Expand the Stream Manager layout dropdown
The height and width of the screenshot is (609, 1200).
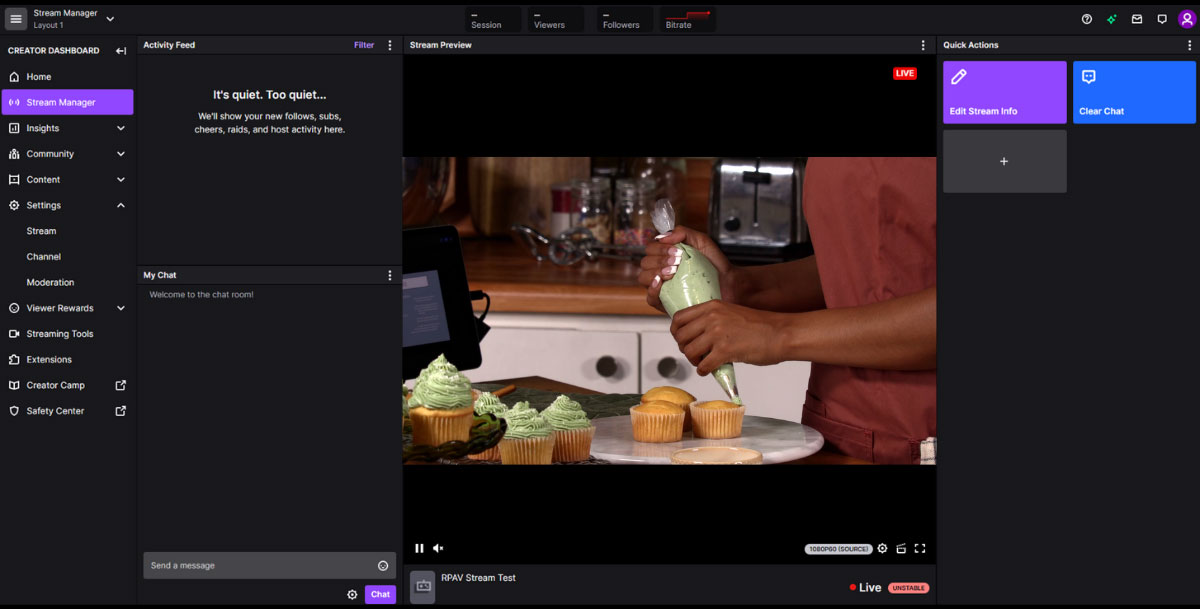click(x=110, y=19)
